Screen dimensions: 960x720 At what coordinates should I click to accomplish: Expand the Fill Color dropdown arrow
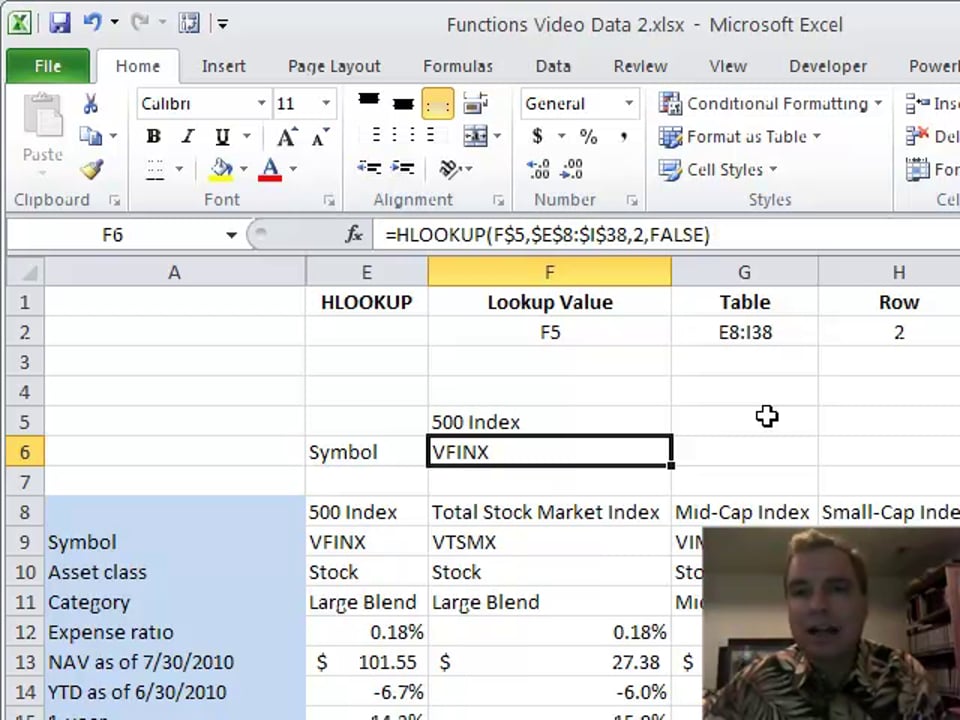pos(244,169)
